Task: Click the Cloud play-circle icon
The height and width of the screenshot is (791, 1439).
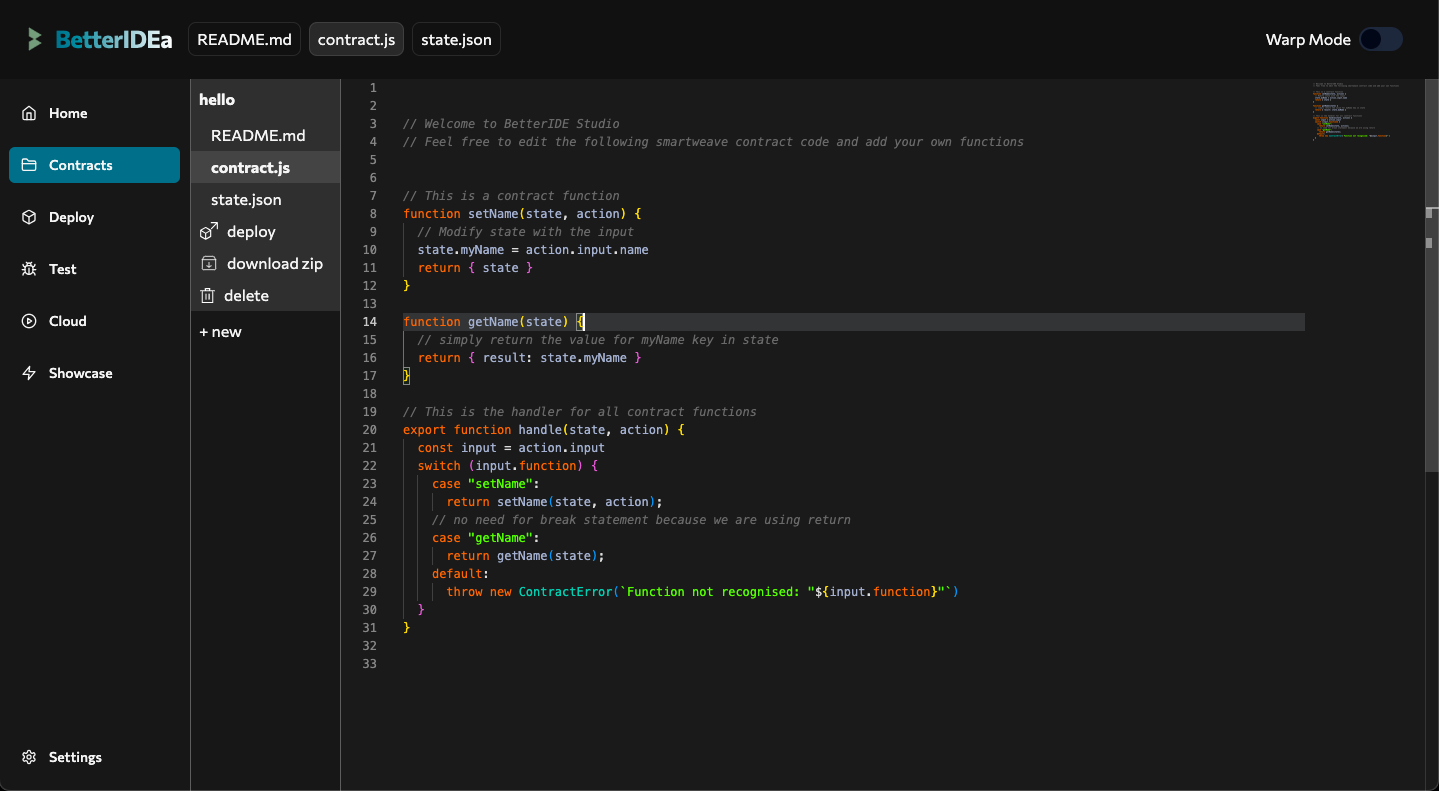Action: (x=29, y=321)
